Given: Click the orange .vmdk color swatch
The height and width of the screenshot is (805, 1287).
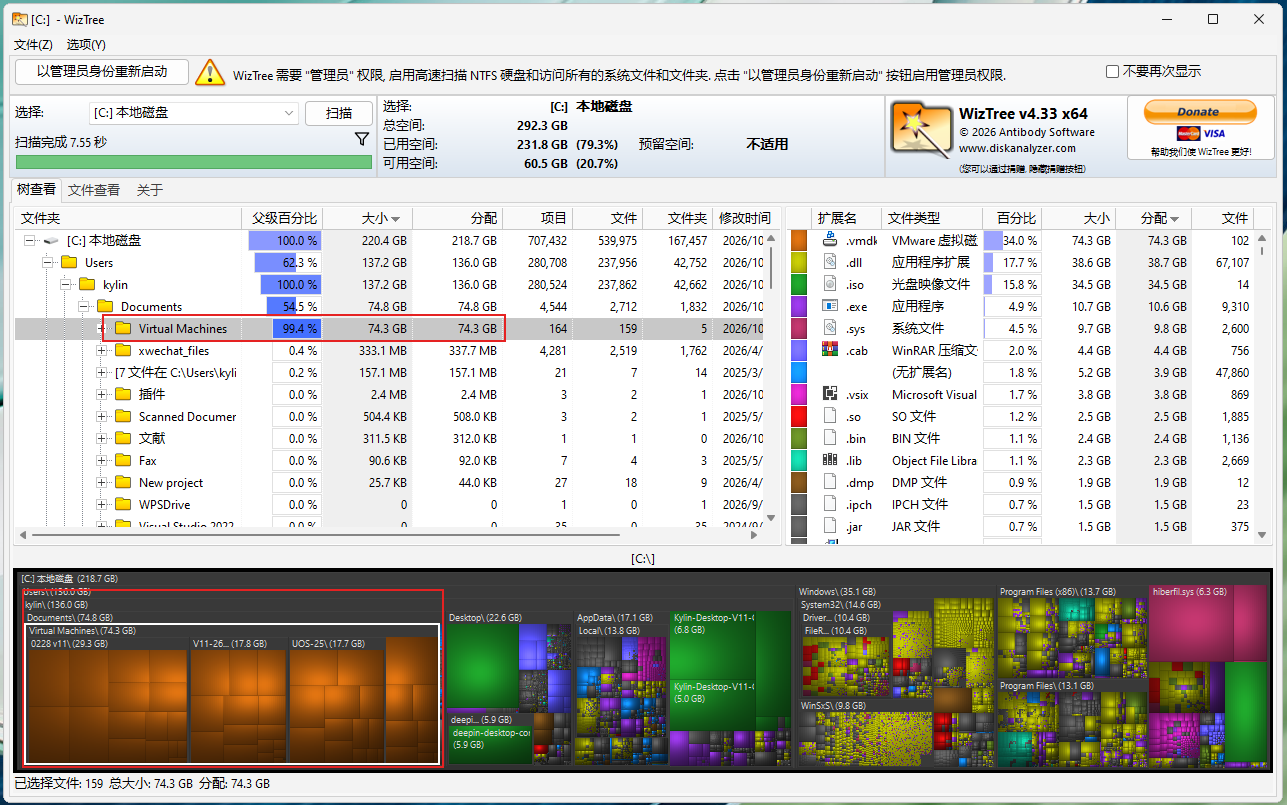Looking at the screenshot, I should point(799,240).
